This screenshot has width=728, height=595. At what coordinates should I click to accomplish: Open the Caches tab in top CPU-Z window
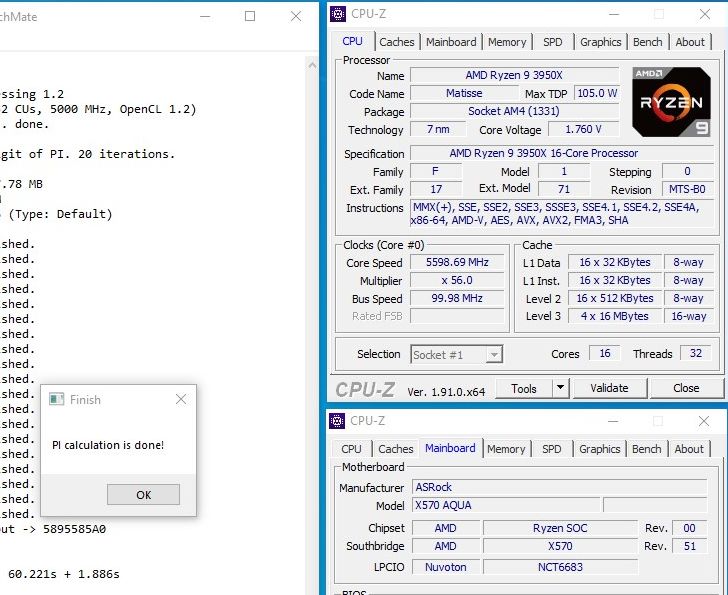click(396, 42)
